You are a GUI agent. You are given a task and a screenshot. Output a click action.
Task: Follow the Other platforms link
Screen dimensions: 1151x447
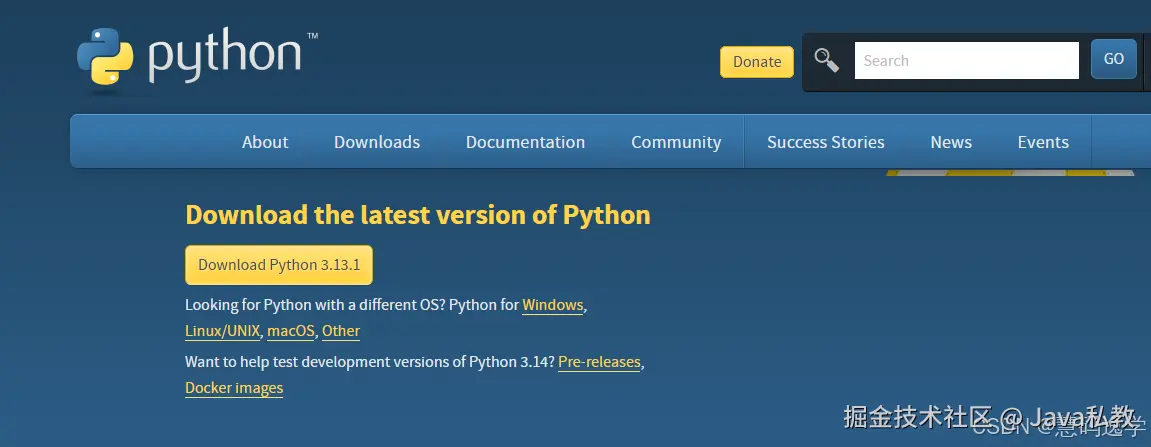click(341, 331)
